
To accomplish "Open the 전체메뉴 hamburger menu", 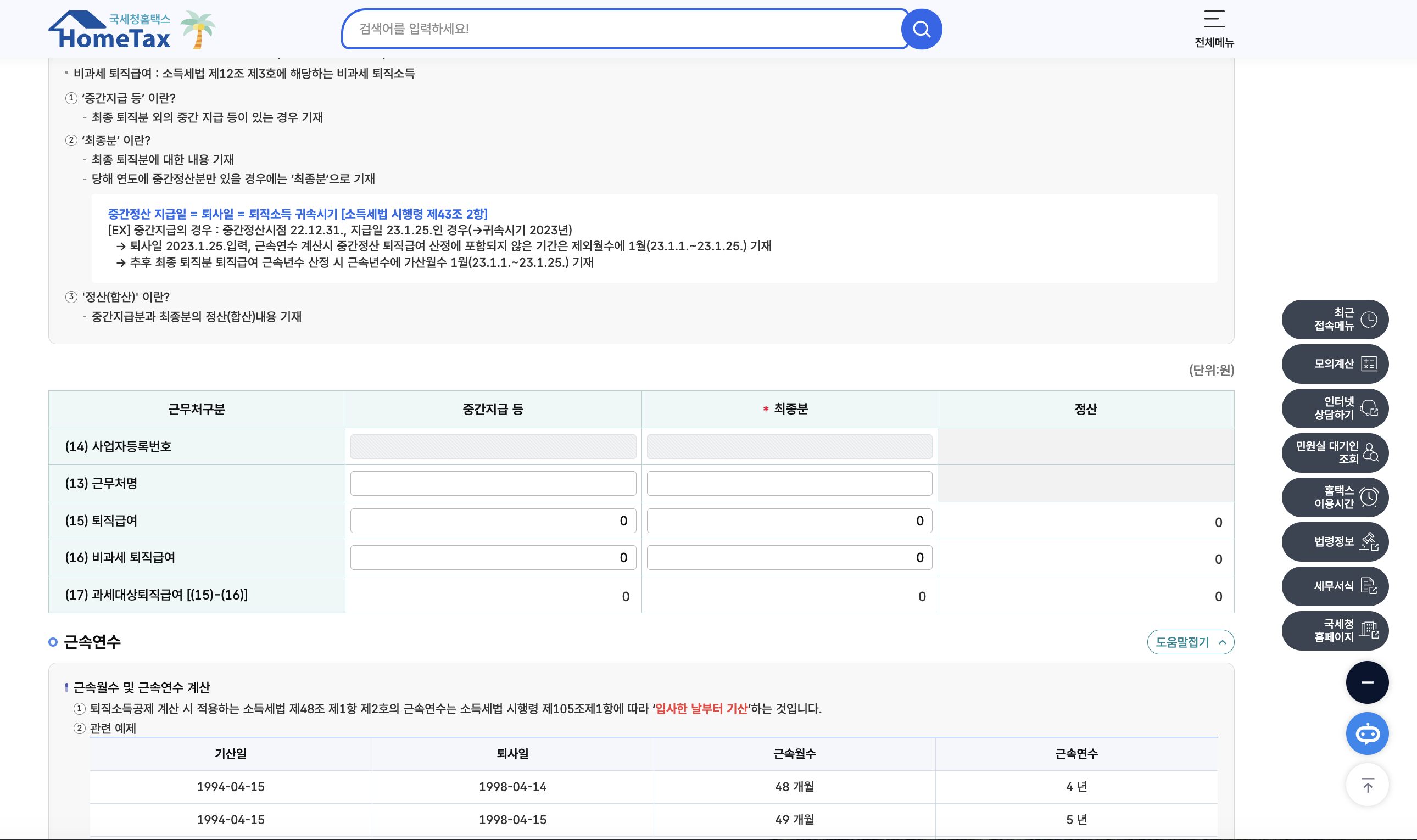I will [1214, 29].
